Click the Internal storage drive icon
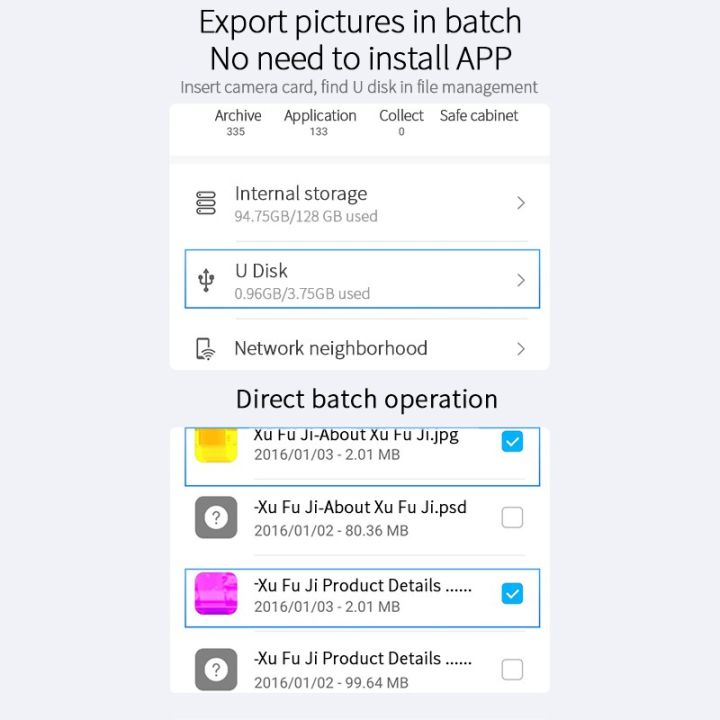The width and height of the screenshot is (720, 720). click(x=206, y=204)
